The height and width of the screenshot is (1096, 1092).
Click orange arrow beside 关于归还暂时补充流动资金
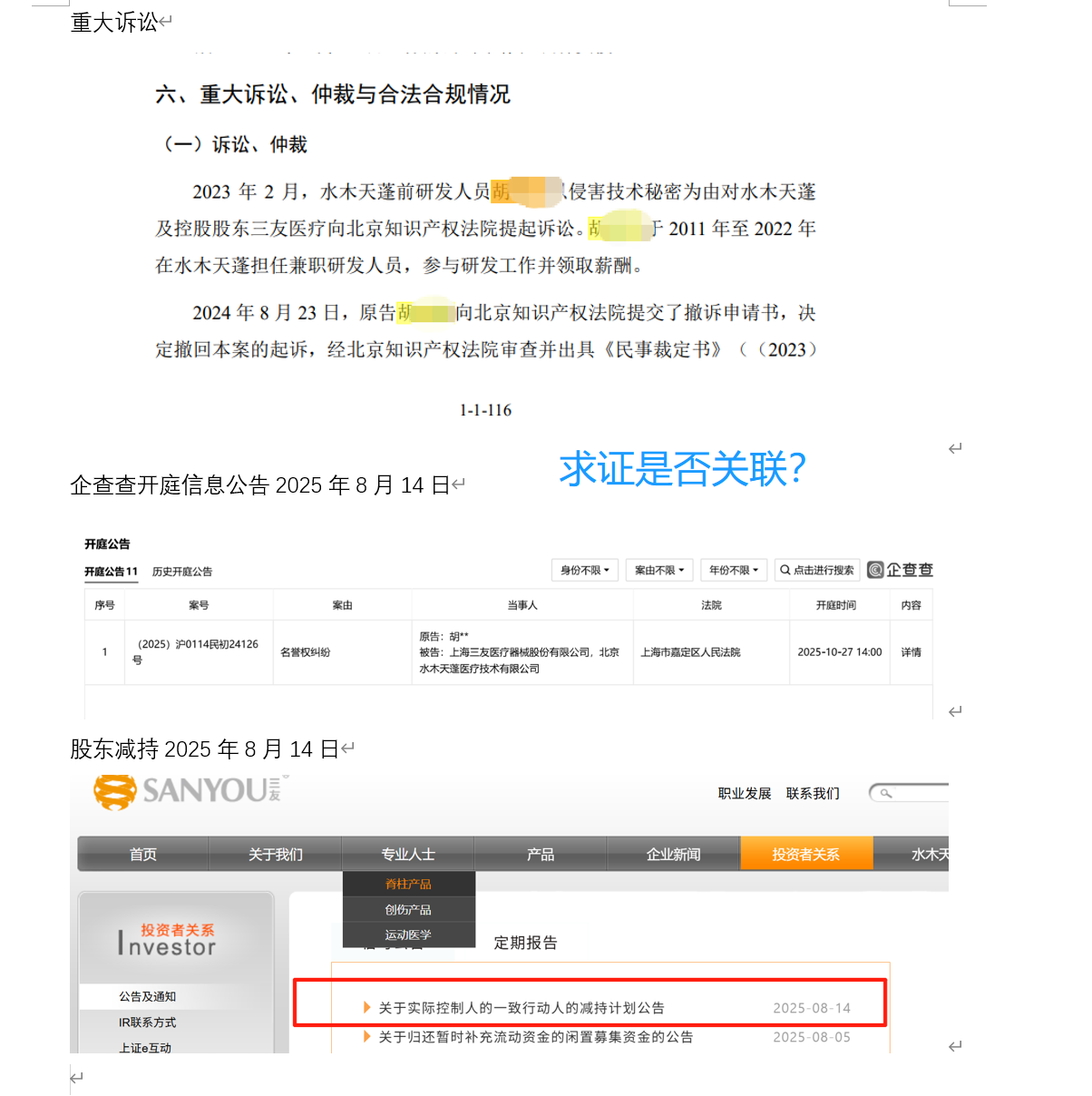point(367,1036)
